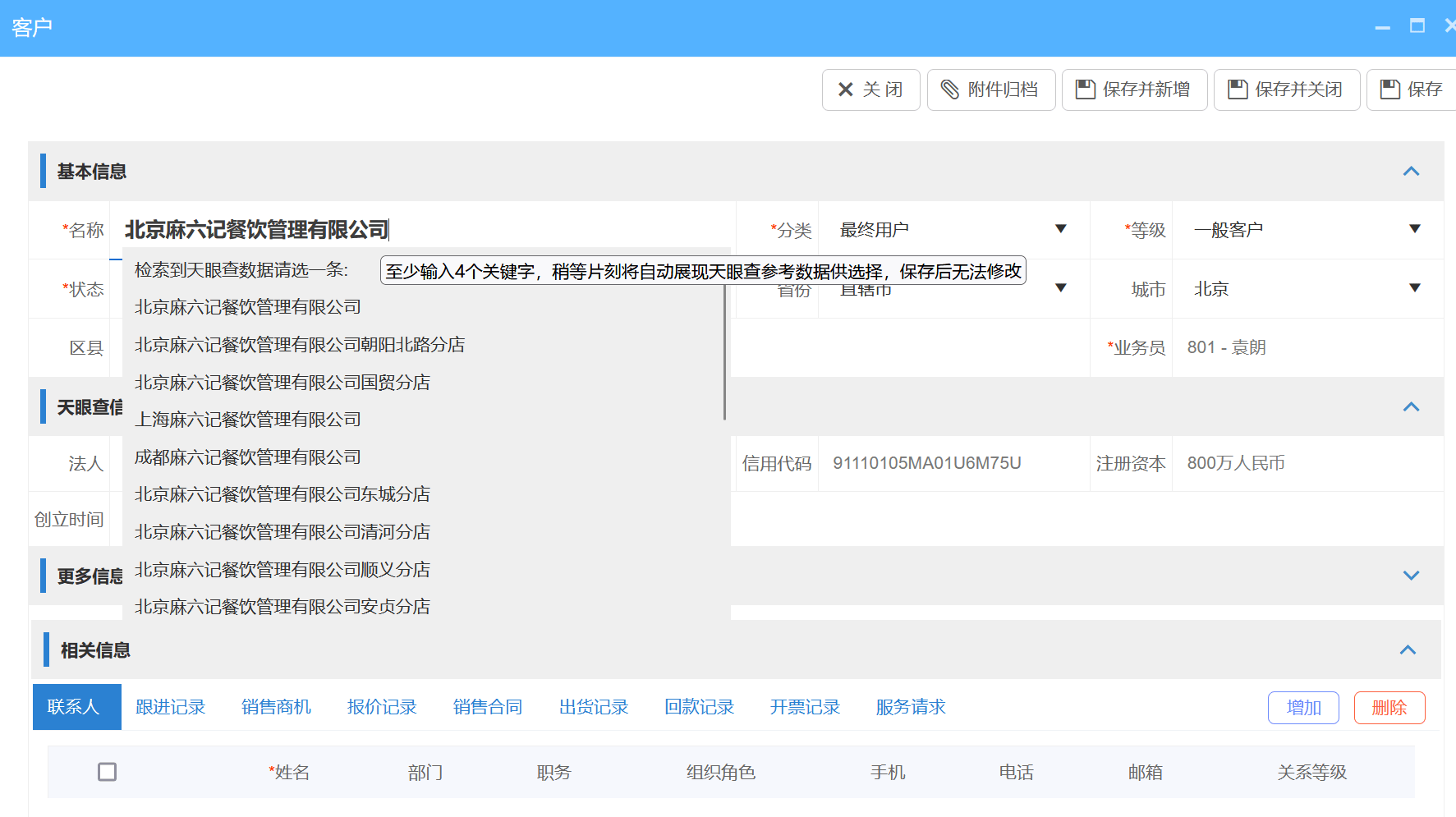This screenshot has height=817, width=1456.
Task: Click the X icon on 关闭 button
Action: tap(845, 89)
